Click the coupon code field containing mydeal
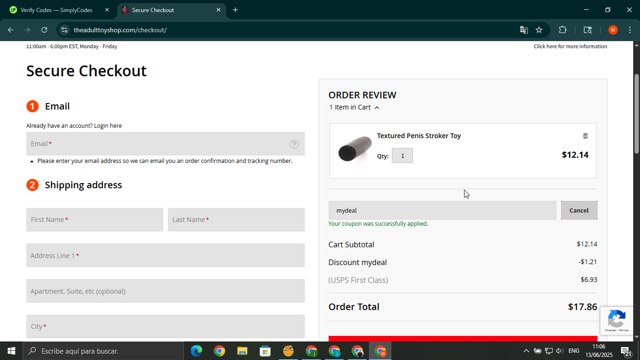This screenshot has width=640, height=360. 442,210
